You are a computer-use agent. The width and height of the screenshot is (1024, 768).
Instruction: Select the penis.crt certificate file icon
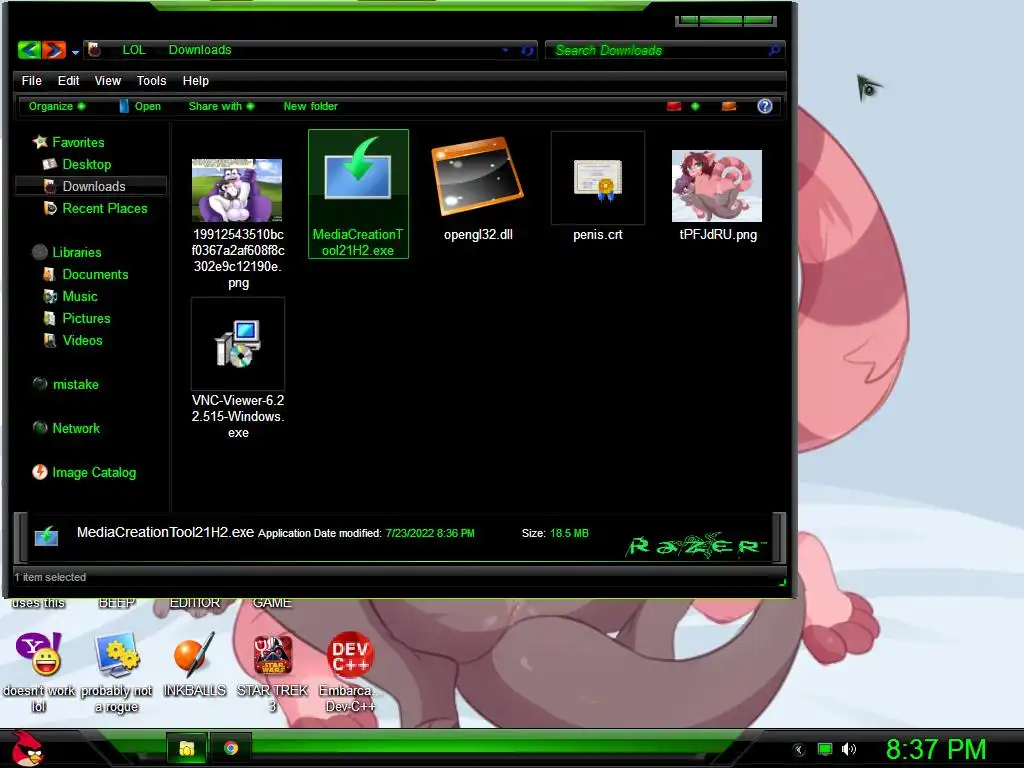point(598,180)
